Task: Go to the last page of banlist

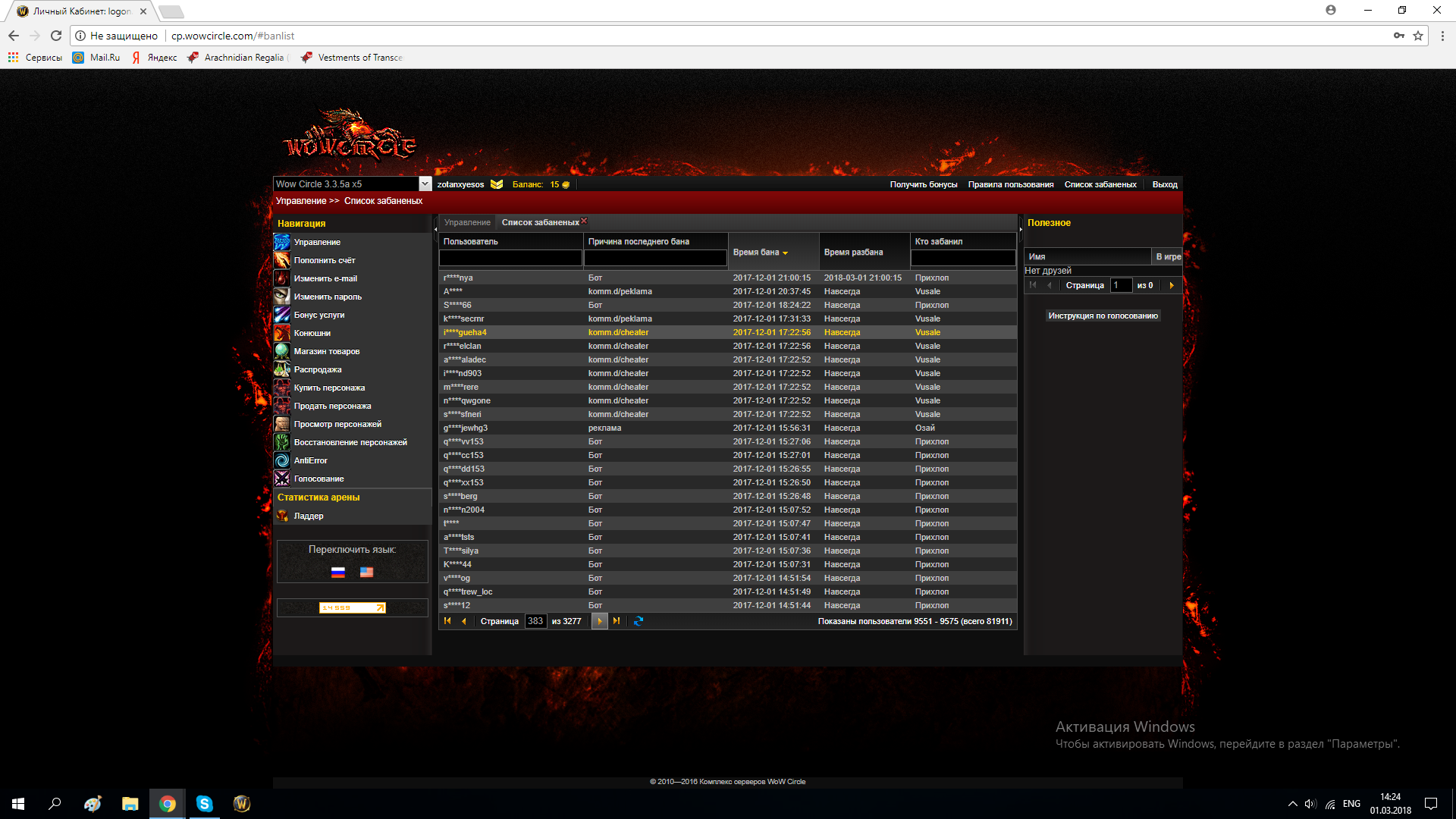Action: pyautogui.click(x=617, y=621)
